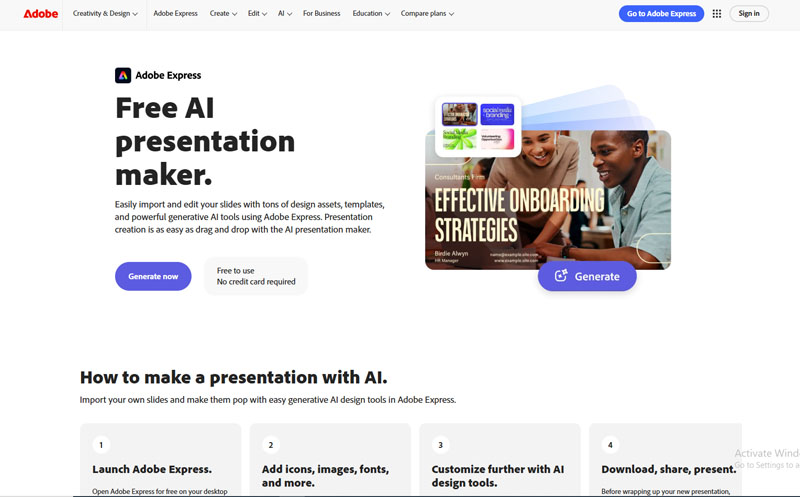Expand the Creativity & Design menu
This screenshot has width=800, height=497.
[x=105, y=14]
